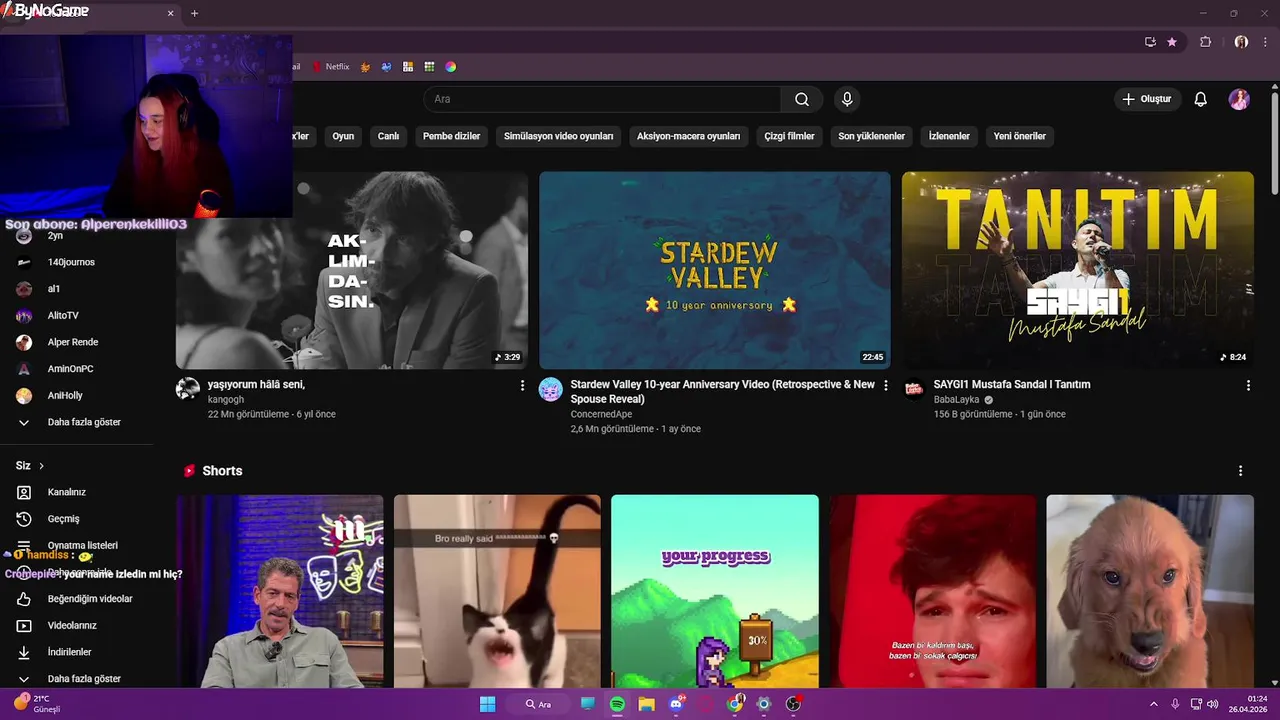Select Simülasyon video oyunları chip

tap(558, 136)
